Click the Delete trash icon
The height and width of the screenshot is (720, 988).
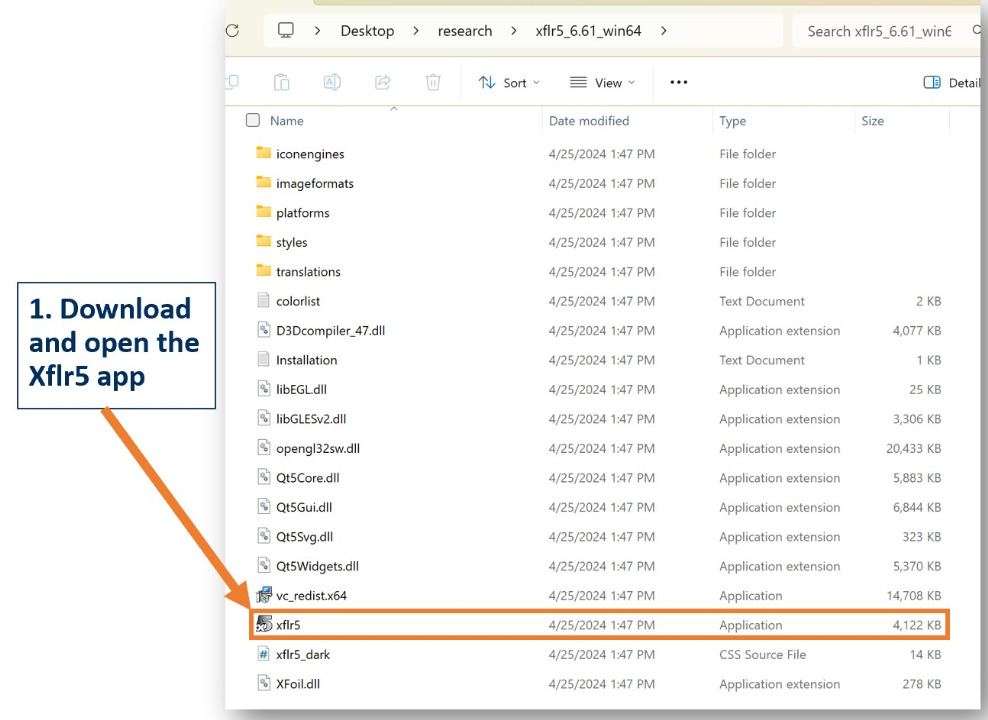(x=433, y=83)
